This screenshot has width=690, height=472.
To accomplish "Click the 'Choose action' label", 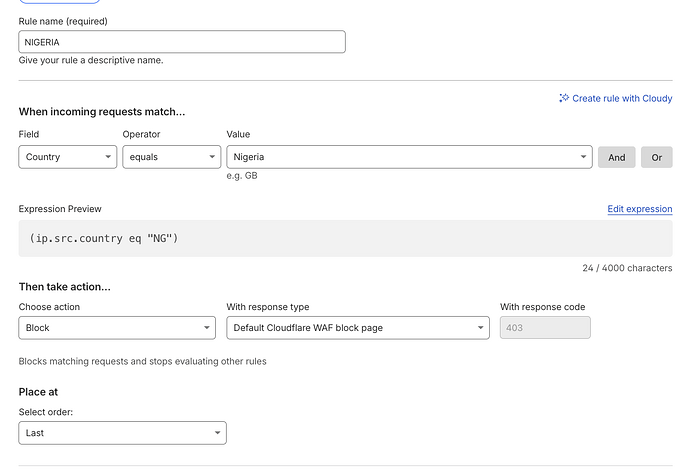I will [49, 307].
